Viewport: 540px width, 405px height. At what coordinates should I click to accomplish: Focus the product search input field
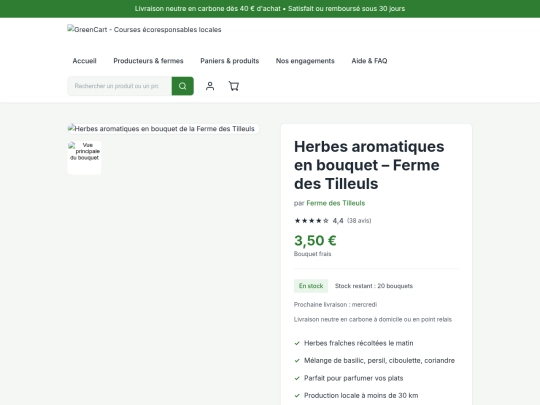pos(120,86)
